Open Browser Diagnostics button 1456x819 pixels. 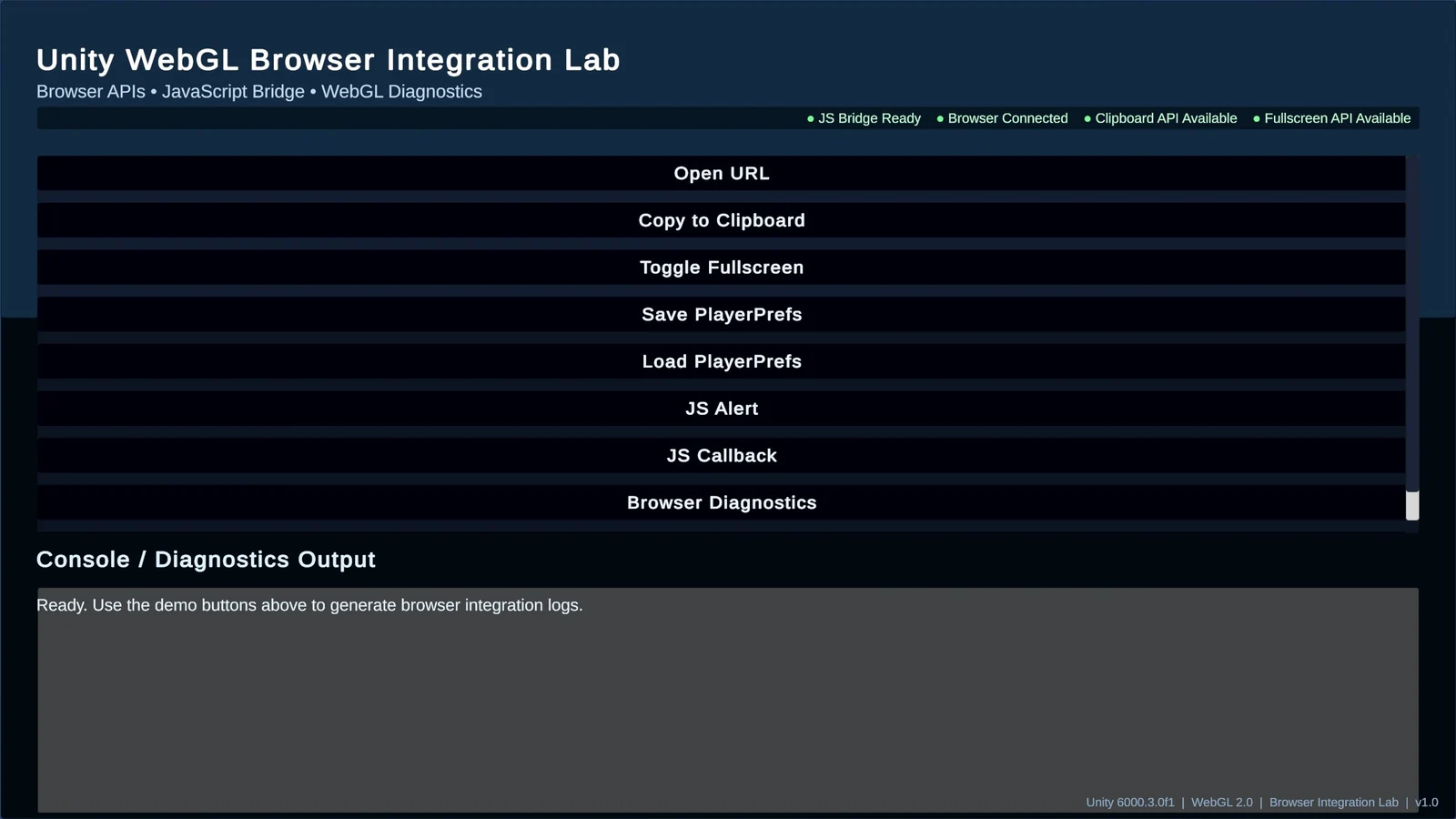[721, 502]
